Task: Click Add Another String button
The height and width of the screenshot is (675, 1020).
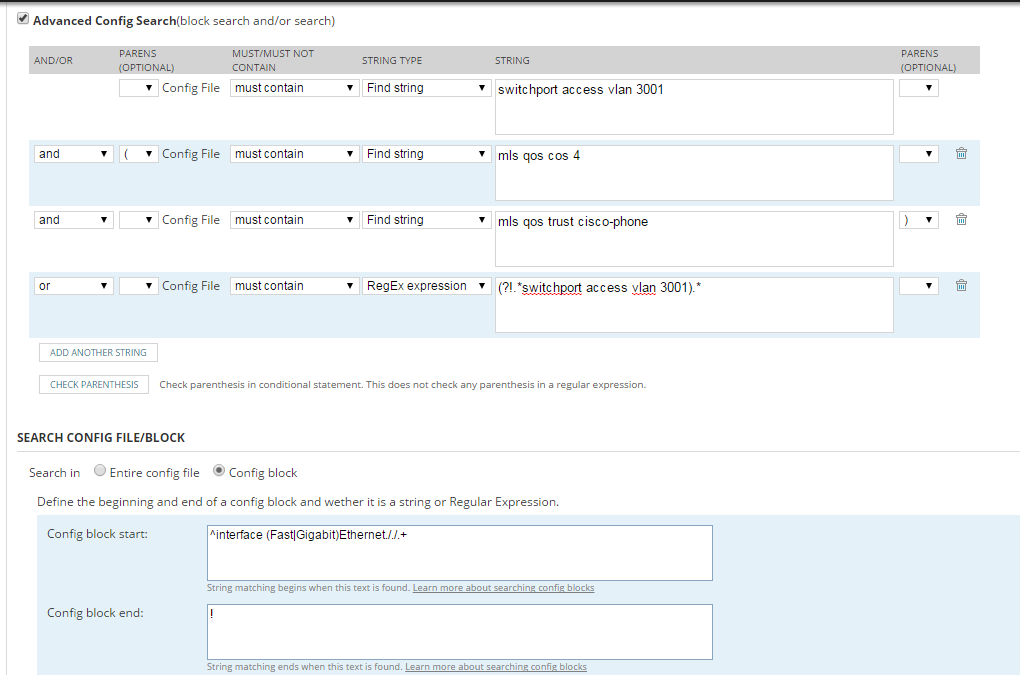Action: click(98, 352)
